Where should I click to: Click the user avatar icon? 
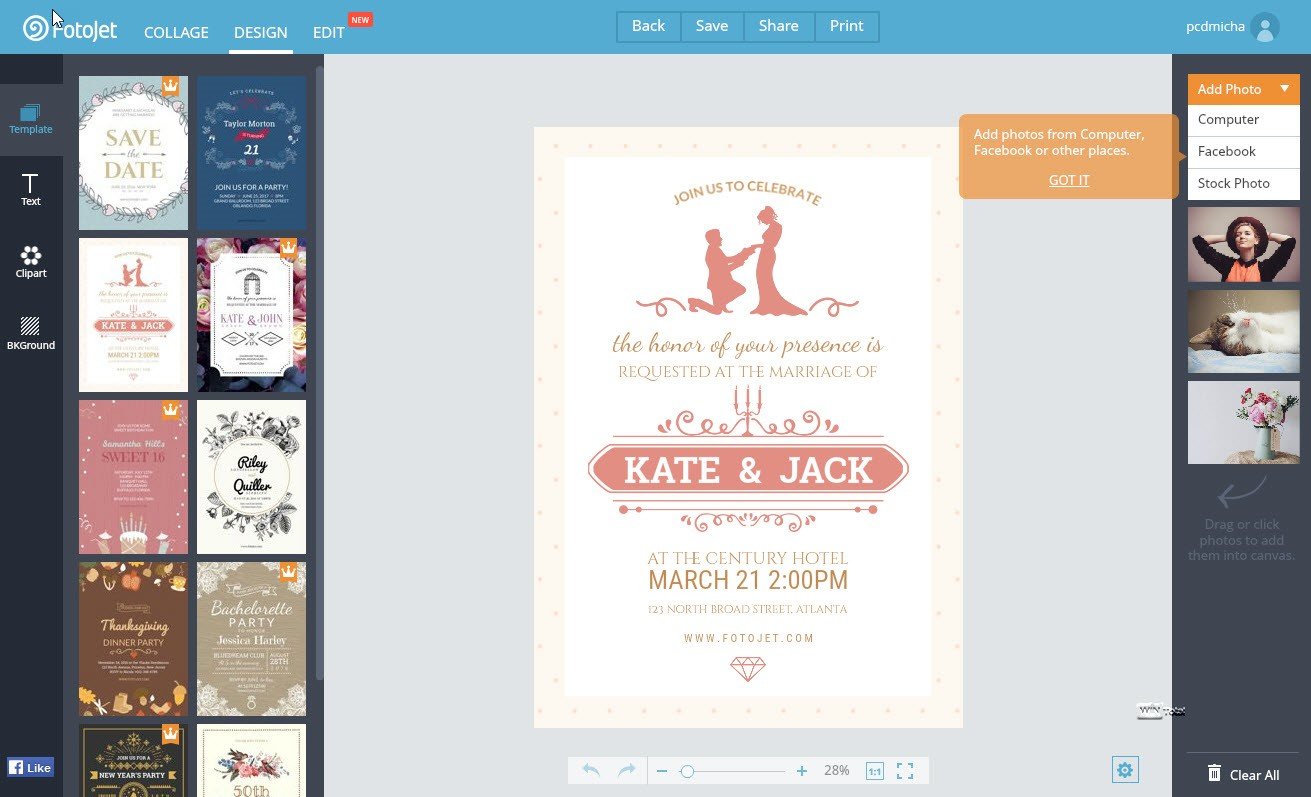tap(1265, 27)
